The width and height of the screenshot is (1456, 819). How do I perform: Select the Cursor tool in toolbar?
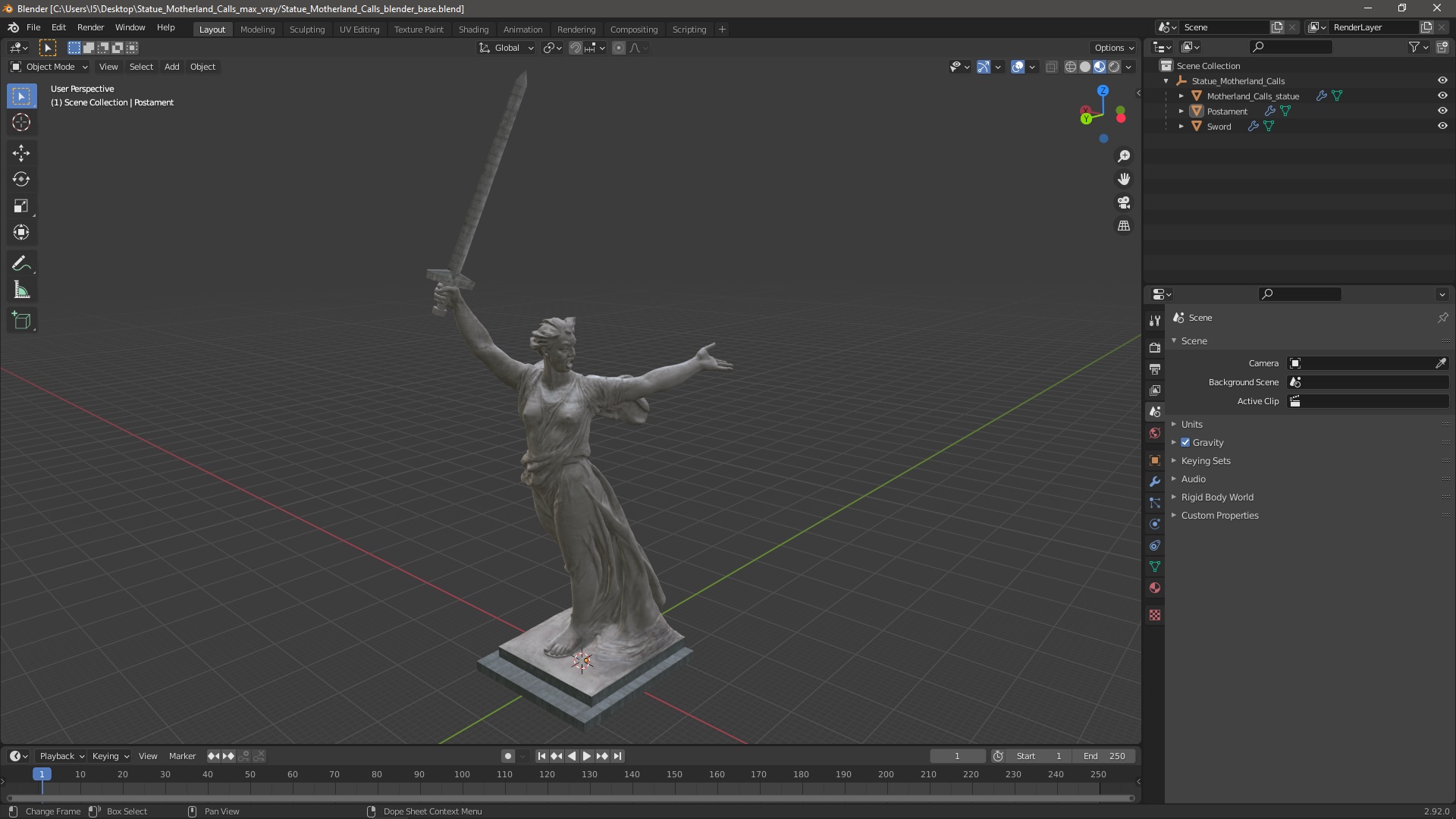pos(21,122)
